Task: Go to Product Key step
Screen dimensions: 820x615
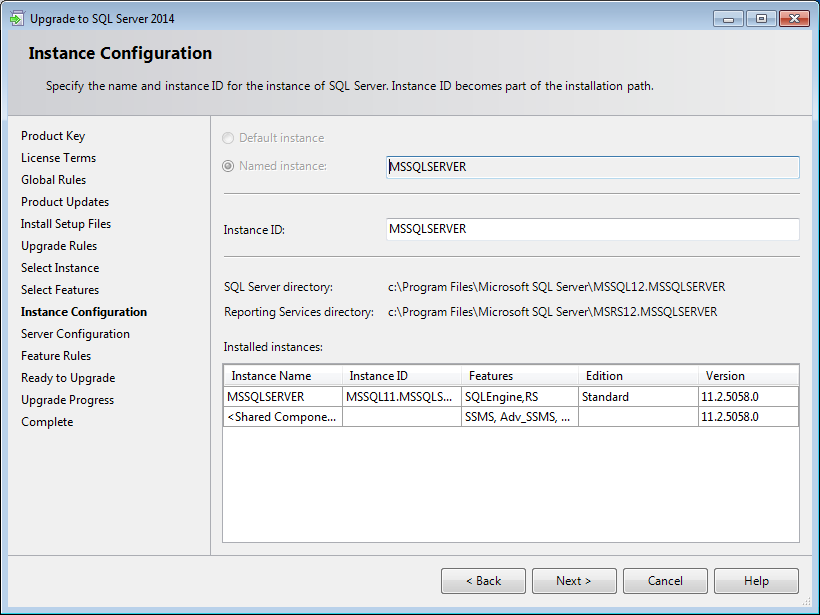Action: point(53,136)
